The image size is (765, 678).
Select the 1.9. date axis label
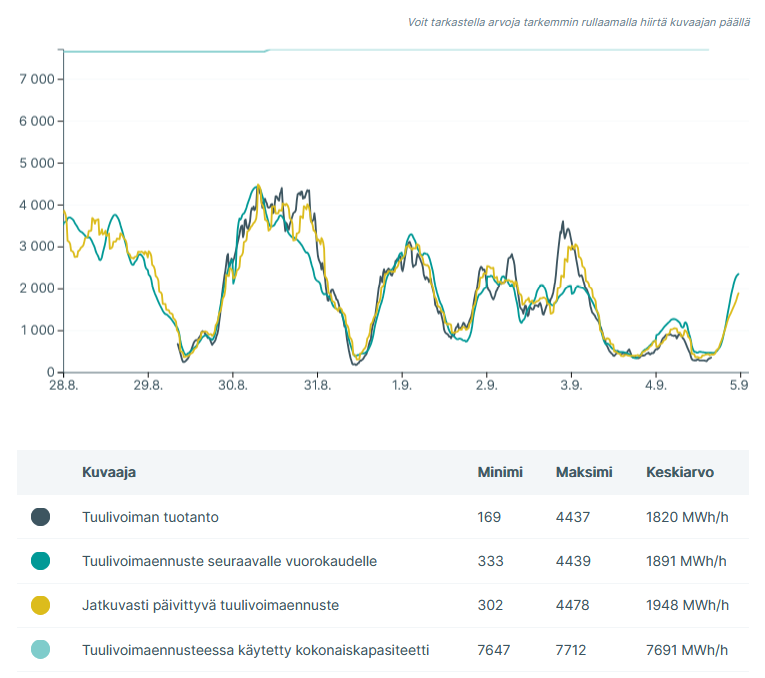(x=401, y=385)
